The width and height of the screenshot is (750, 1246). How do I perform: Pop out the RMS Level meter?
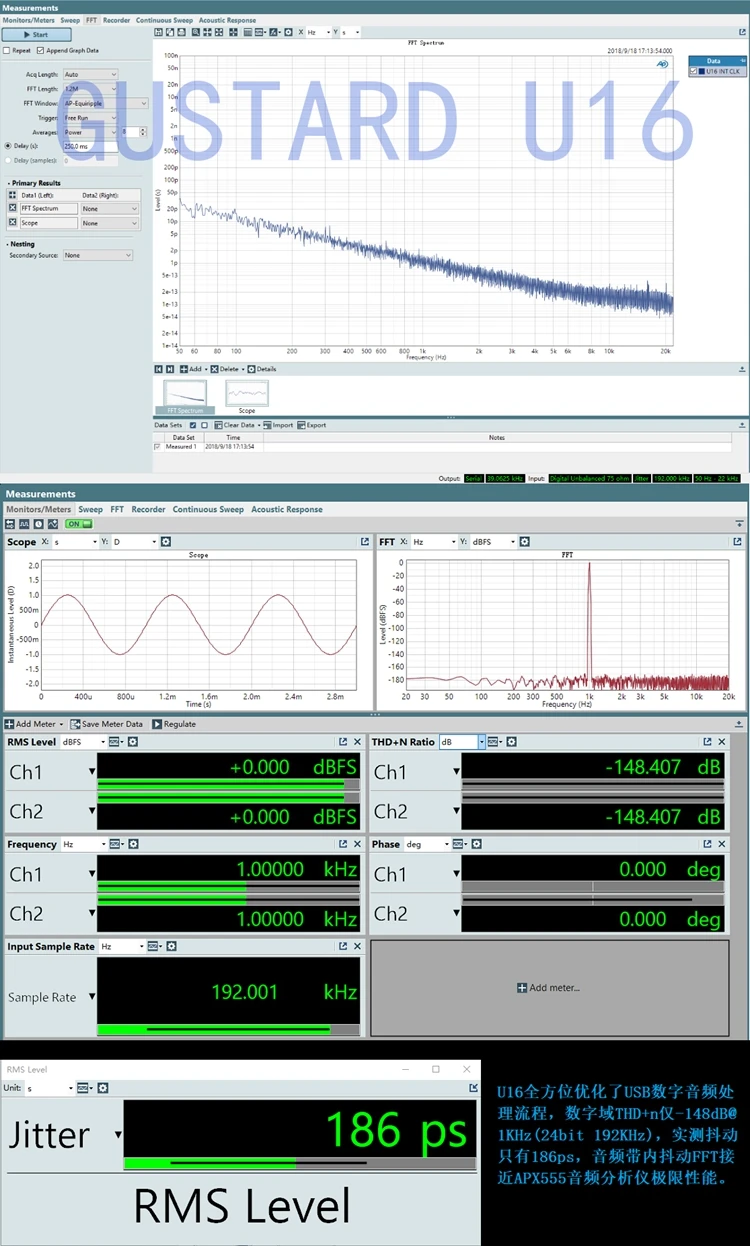pos(343,742)
